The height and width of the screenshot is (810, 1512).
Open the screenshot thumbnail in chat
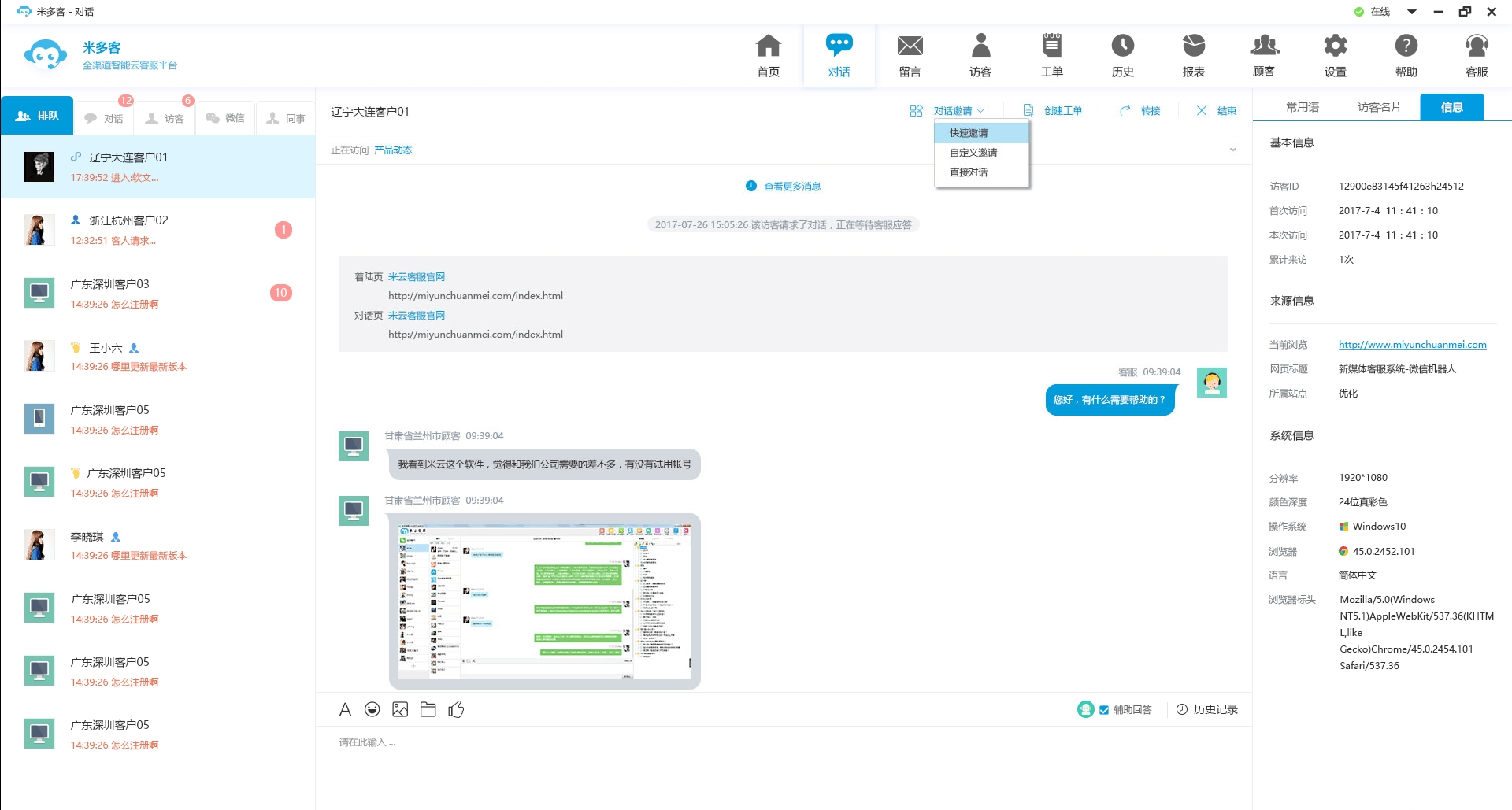point(544,601)
